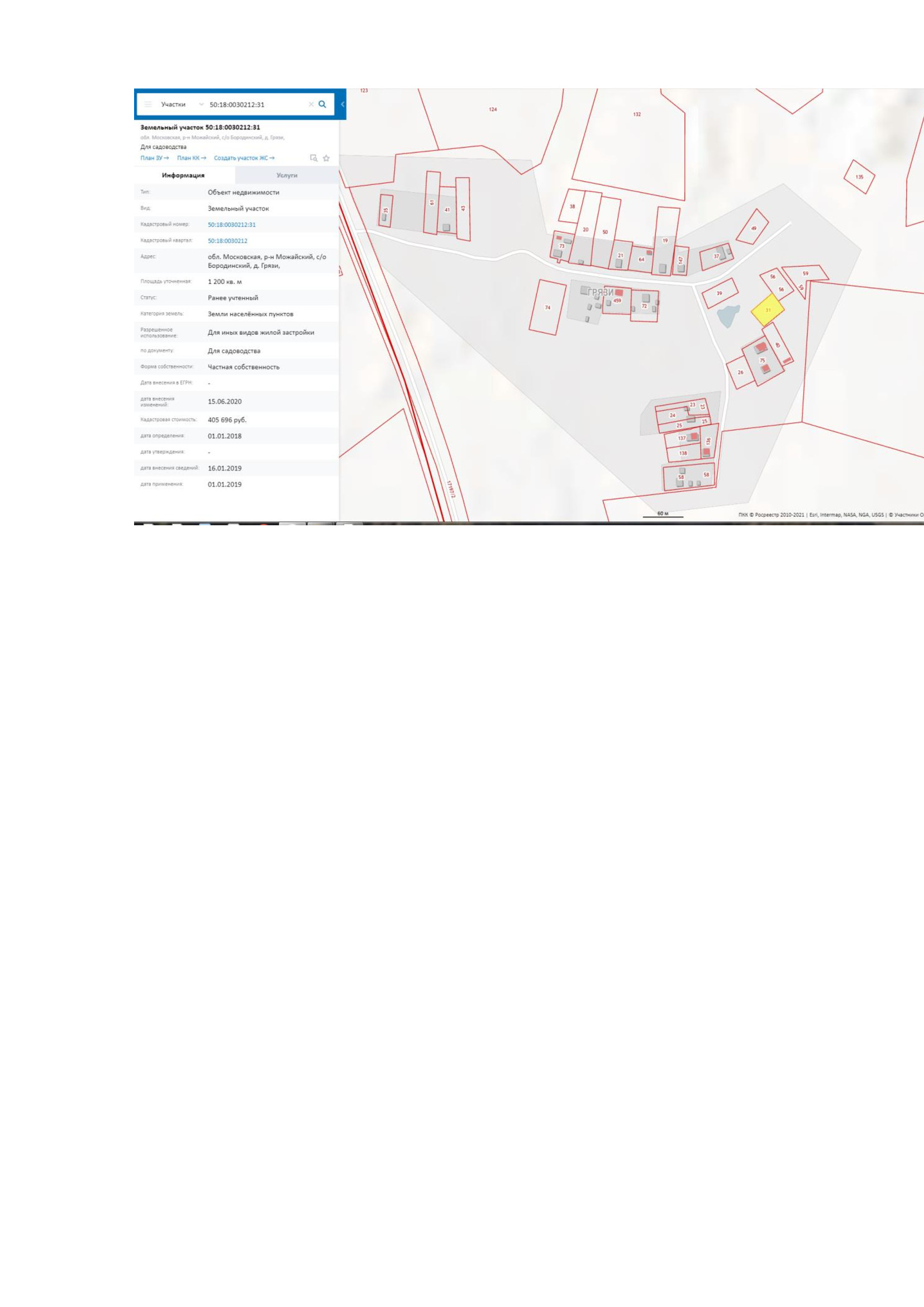Select parcel 39 on the map
924x1307 pixels.
720,293
